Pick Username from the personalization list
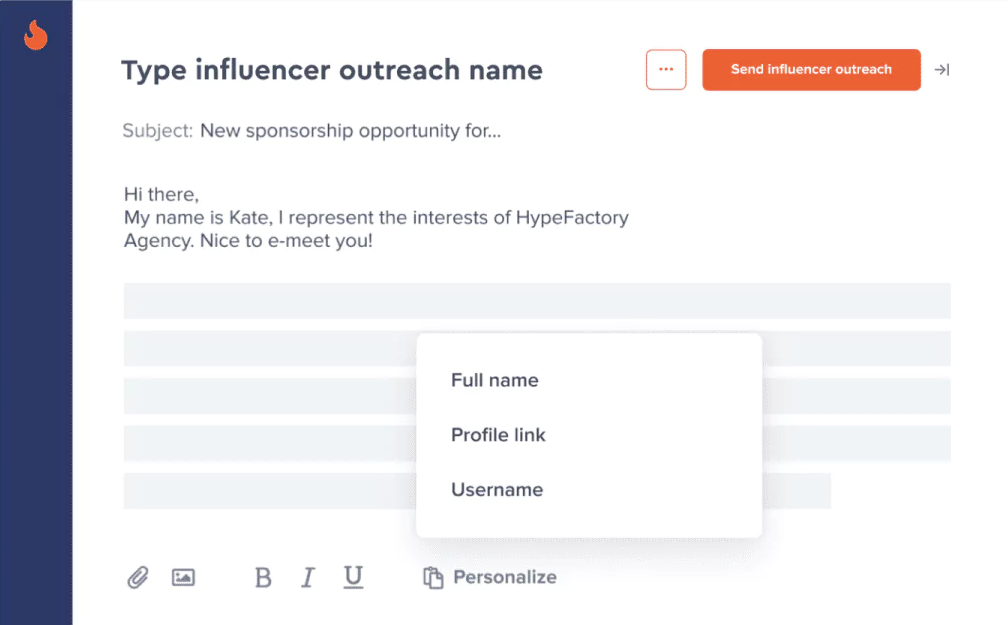 497,490
